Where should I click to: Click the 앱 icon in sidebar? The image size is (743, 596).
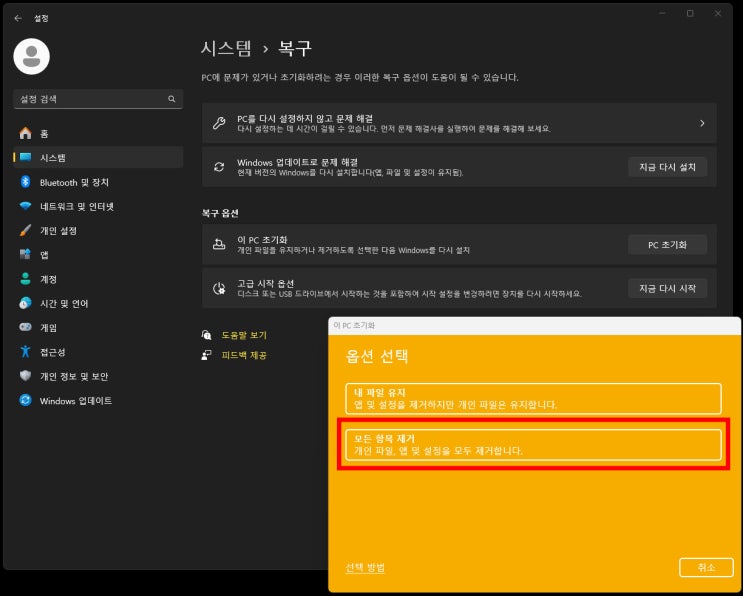[x=26, y=254]
